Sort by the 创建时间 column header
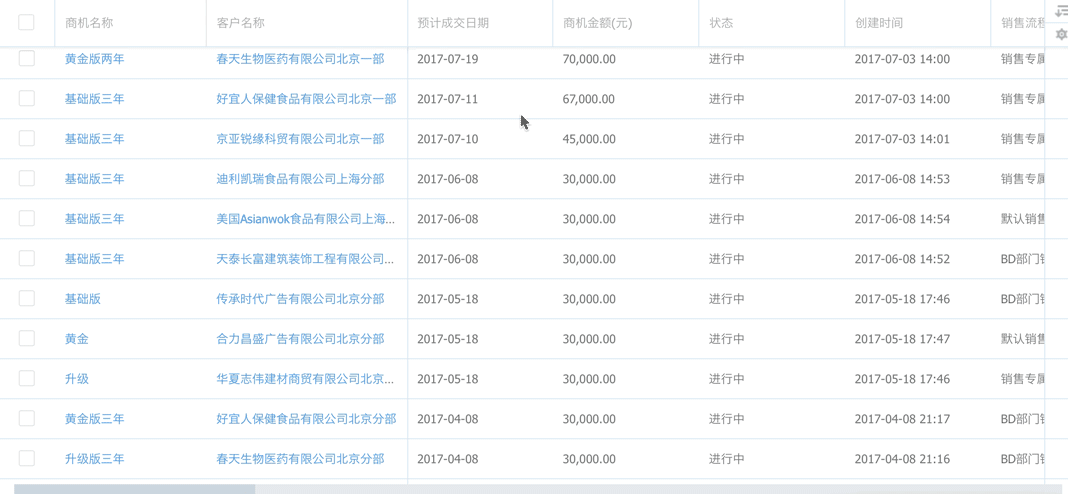The width and height of the screenshot is (1068, 494). tap(879, 22)
